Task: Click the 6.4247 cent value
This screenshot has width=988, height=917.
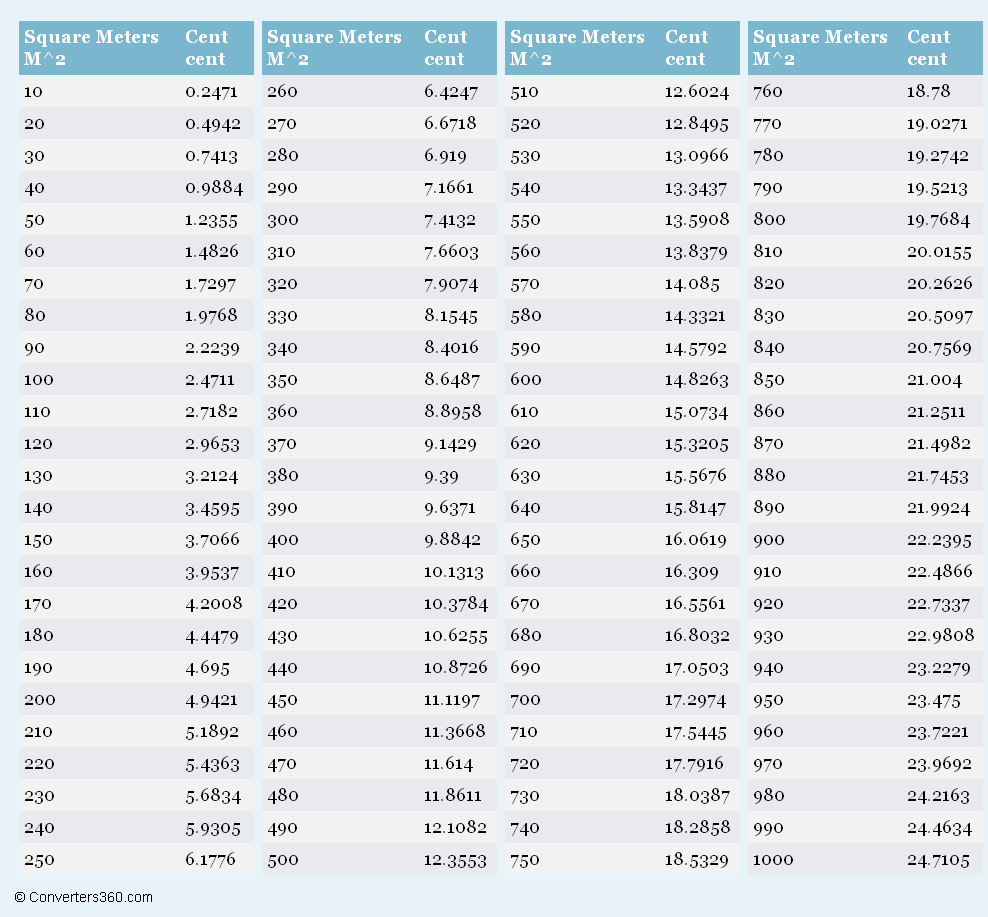Action: pyautogui.click(x=451, y=91)
